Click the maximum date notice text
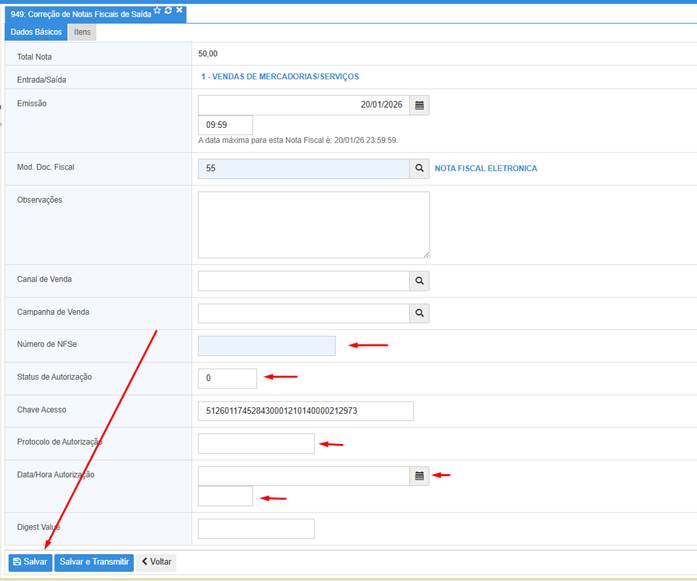The width and height of the screenshot is (697, 581). (x=298, y=140)
